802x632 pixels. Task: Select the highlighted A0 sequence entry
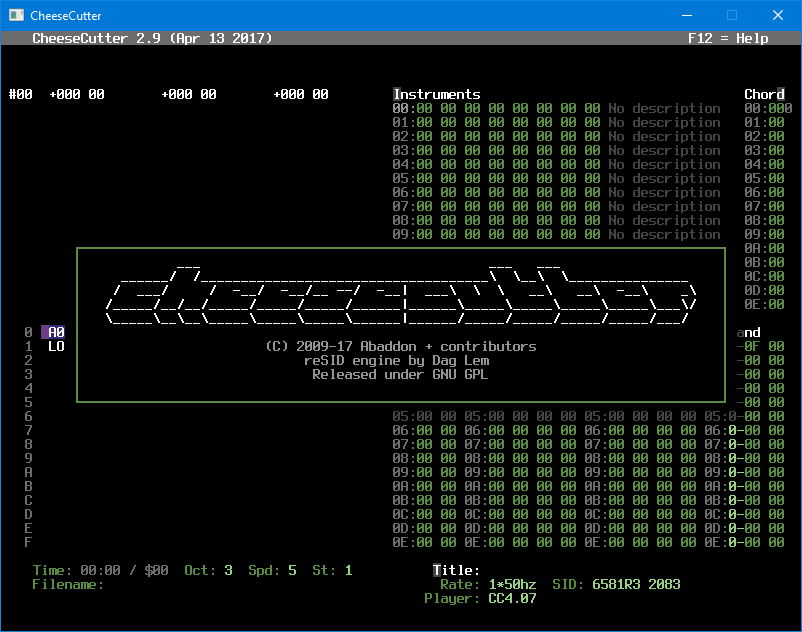coord(53,332)
